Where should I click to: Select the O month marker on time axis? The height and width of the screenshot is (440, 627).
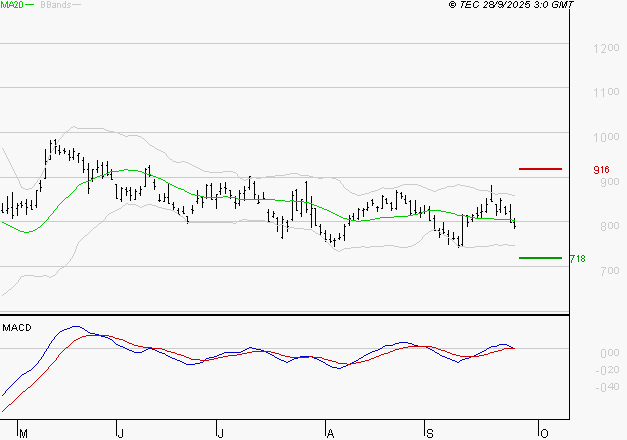click(545, 432)
